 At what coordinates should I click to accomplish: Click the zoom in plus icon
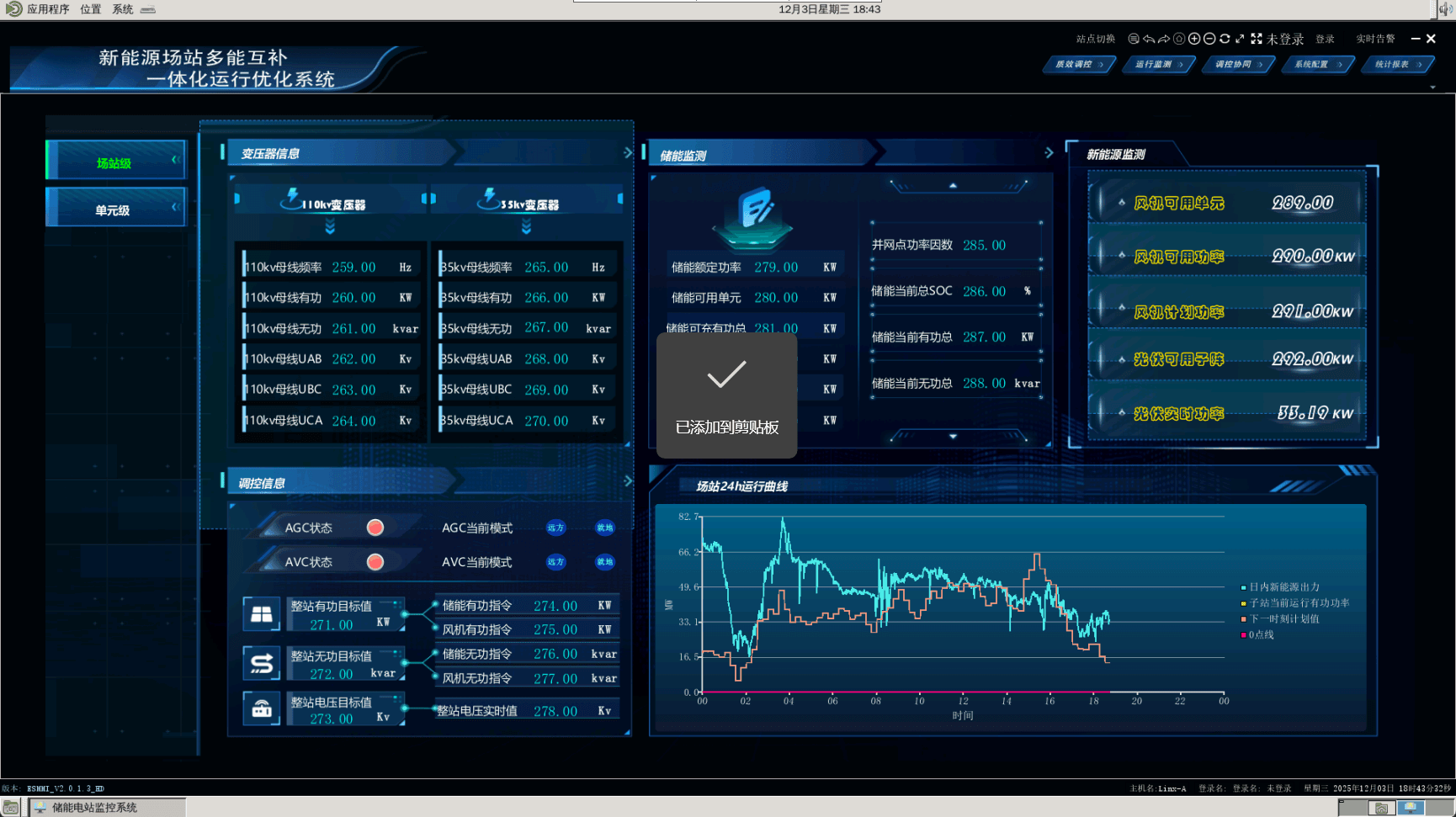pyautogui.click(x=1194, y=39)
